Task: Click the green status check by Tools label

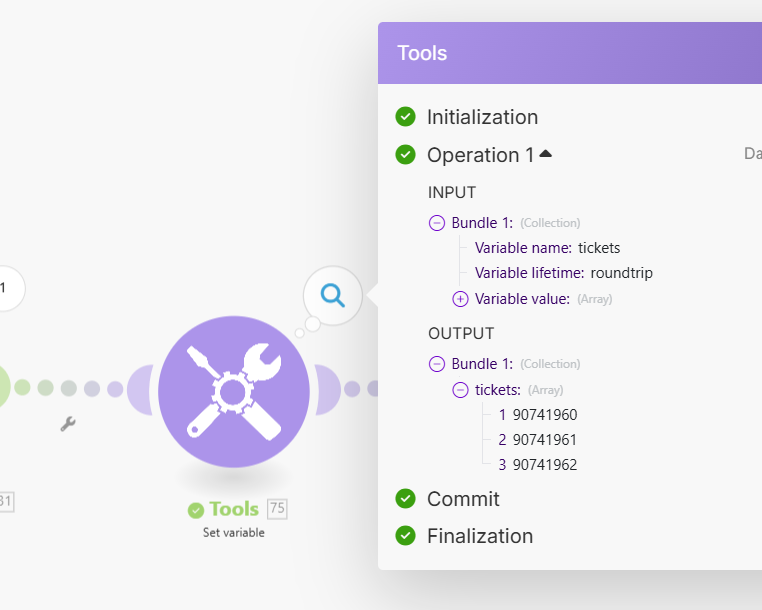Action: (197, 510)
